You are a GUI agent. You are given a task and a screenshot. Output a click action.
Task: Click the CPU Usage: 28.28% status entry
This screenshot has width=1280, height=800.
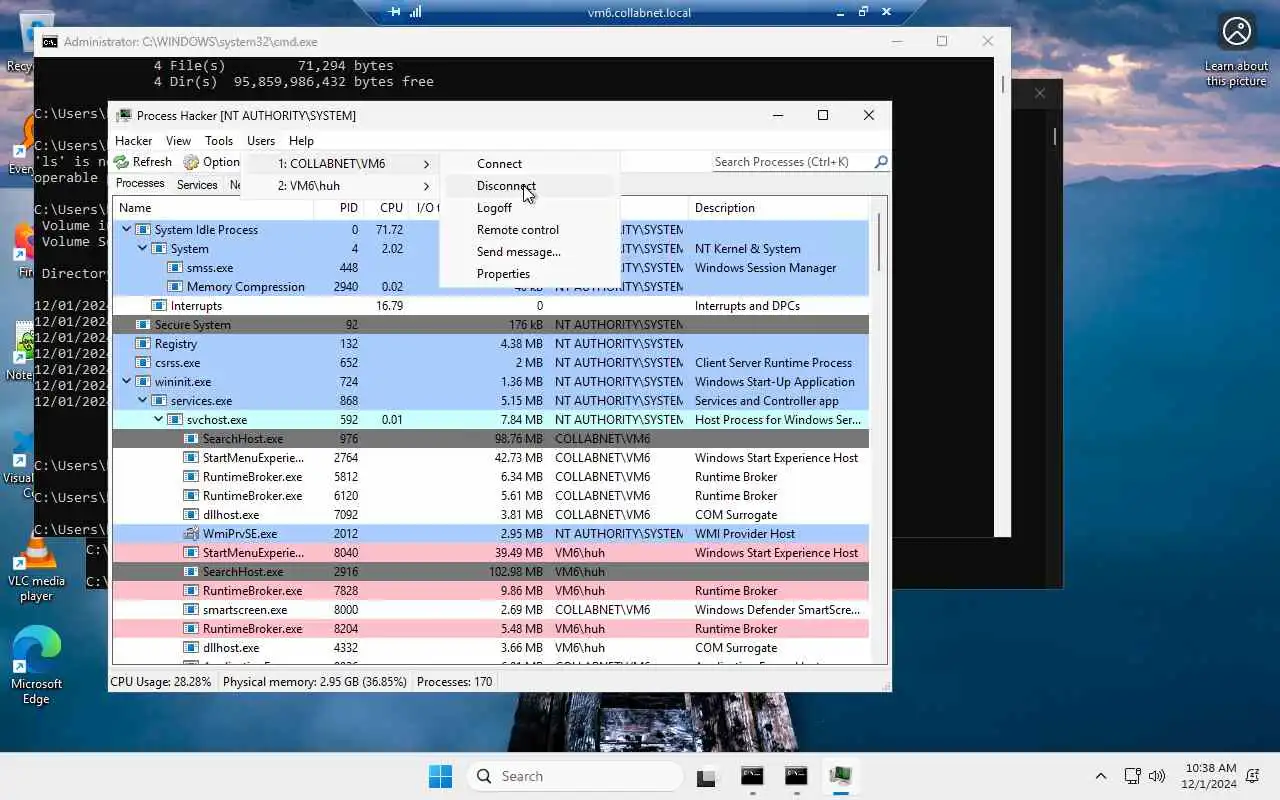click(x=161, y=682)
